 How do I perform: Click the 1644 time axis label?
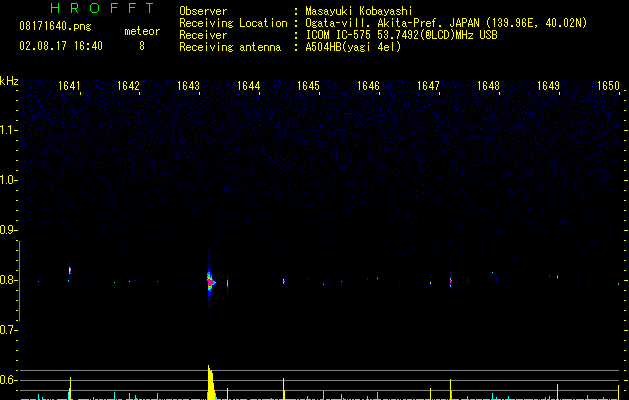tap(249, 86)
